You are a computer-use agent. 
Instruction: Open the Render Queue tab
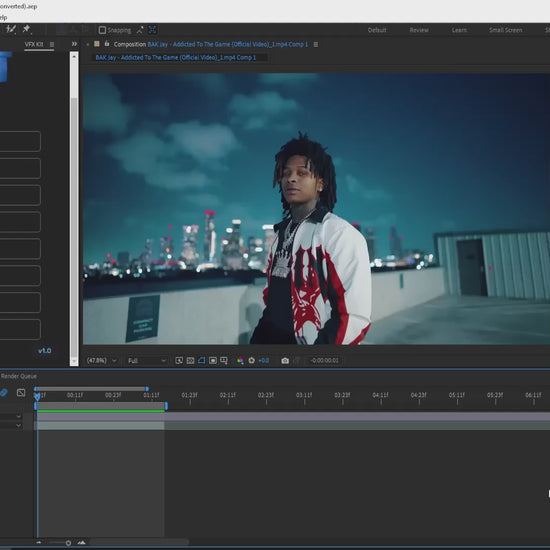[x=19, y=376]
